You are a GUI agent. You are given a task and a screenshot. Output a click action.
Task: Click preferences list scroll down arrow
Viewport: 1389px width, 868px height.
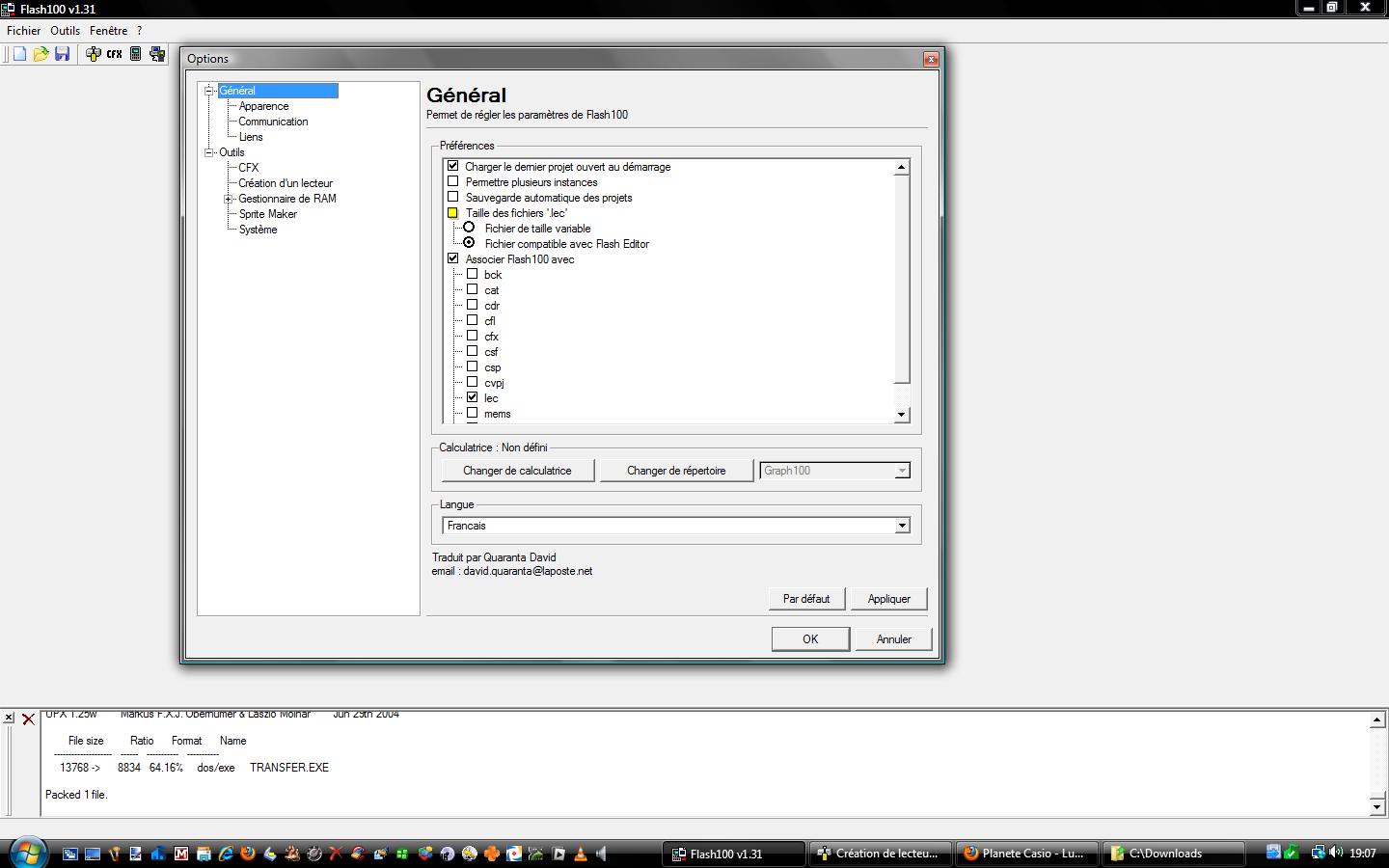(x=902, y=415)
